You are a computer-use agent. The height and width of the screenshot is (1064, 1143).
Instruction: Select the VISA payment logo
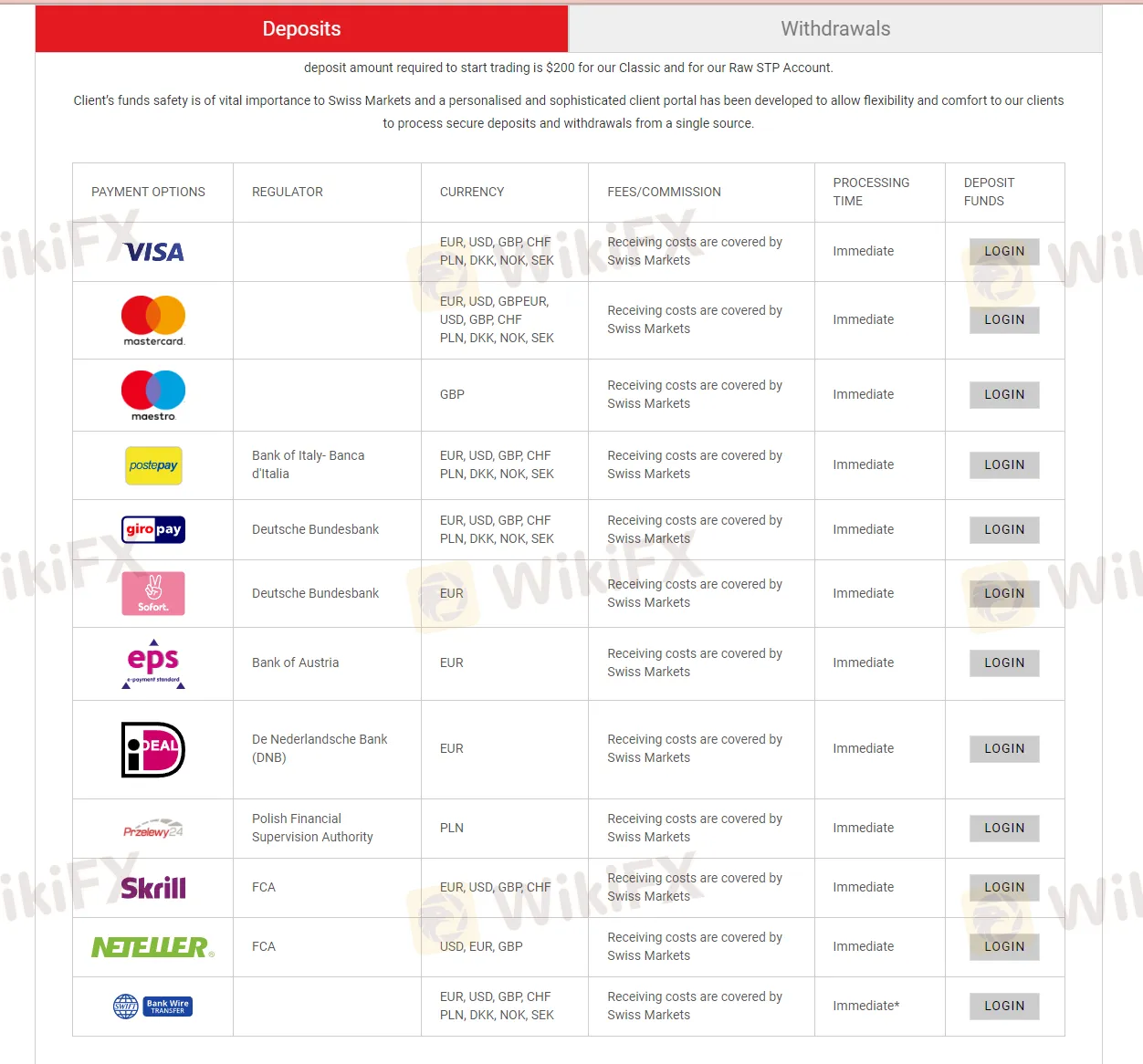[x=152, y=252]
